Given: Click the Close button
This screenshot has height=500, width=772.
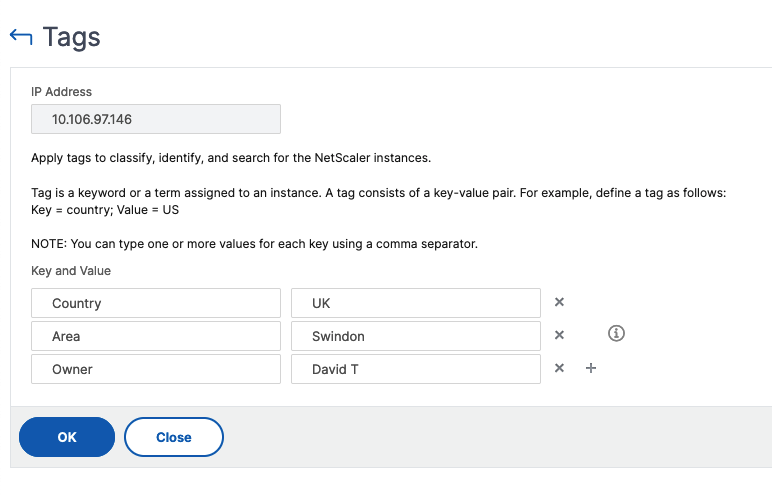Looking at the screenshot, I should coord(174,437).
